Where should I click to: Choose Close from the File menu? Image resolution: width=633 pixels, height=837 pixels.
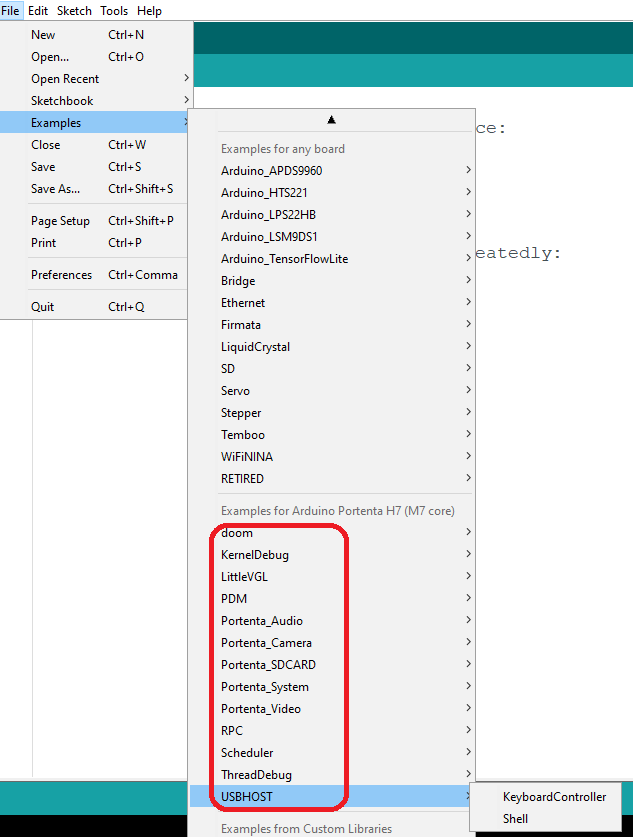(x=94, y=145)
